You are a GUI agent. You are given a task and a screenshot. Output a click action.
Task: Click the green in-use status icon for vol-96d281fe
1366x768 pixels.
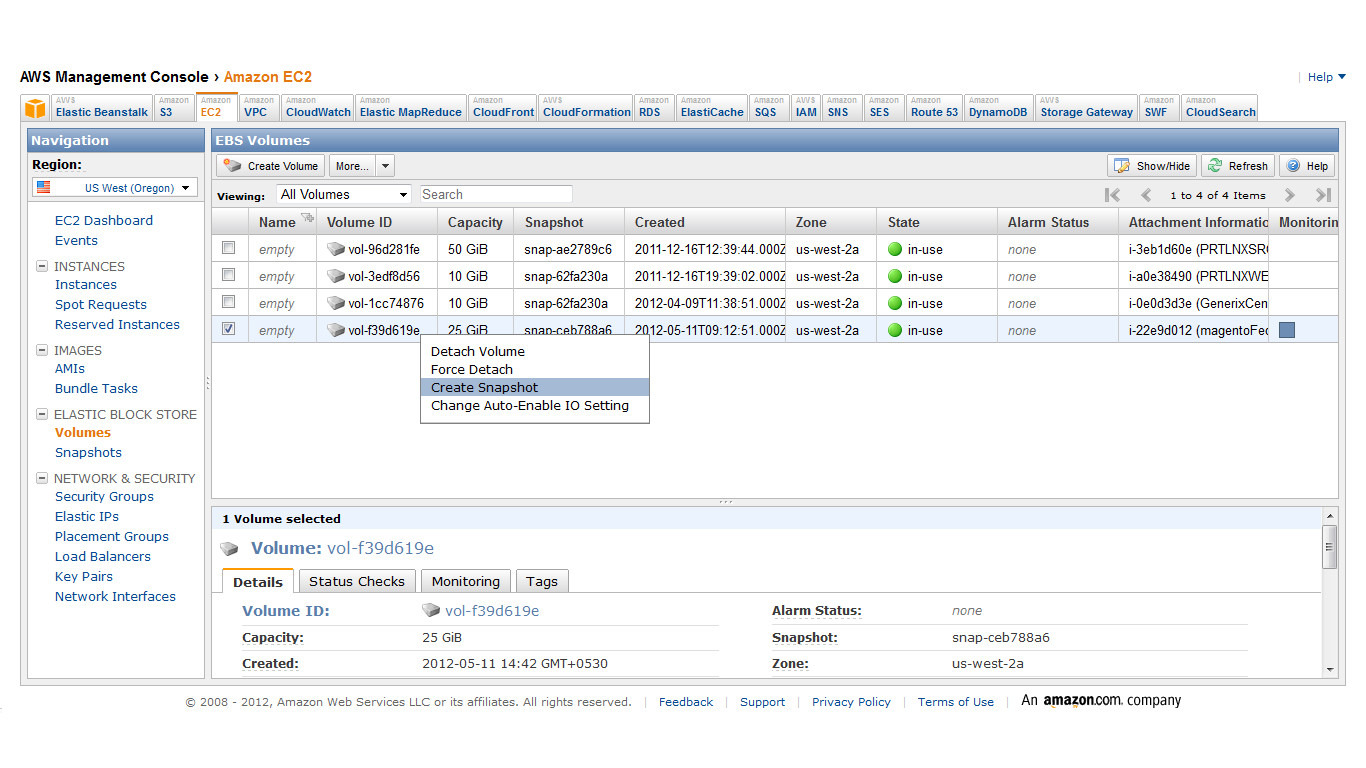(x=893, y=248)
